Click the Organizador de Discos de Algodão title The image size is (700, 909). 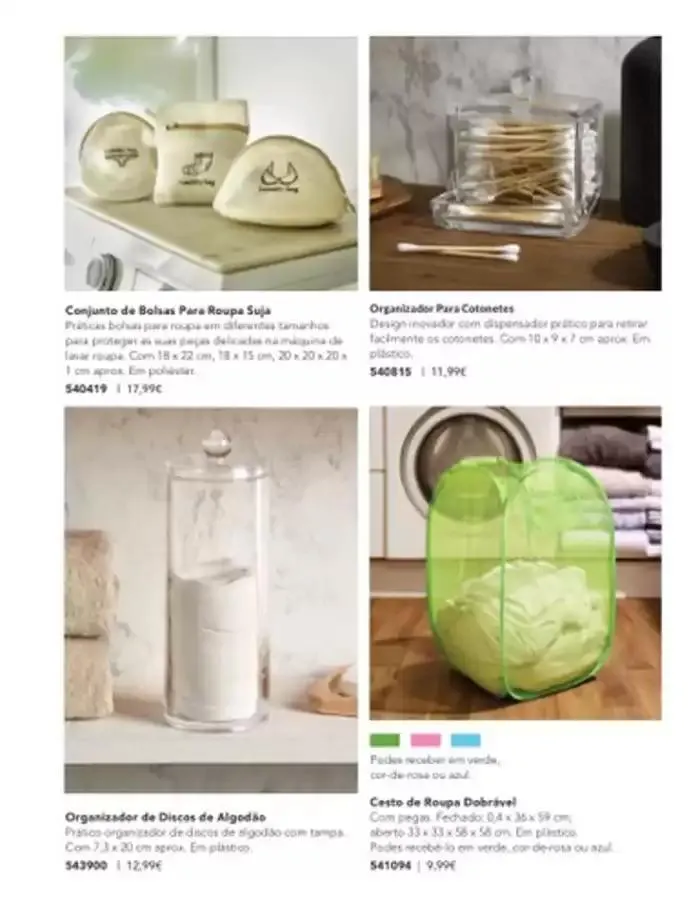pos(165,817)
